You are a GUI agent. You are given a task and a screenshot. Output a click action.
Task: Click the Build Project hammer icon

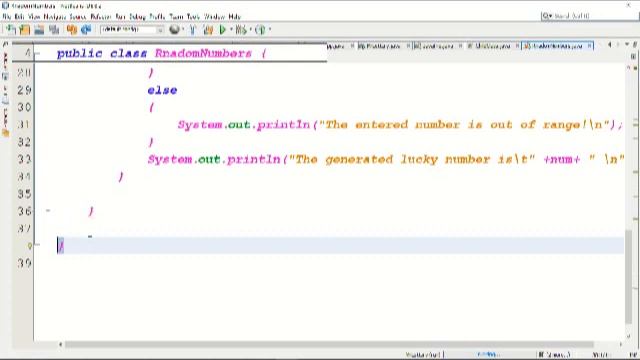[193, 29]
